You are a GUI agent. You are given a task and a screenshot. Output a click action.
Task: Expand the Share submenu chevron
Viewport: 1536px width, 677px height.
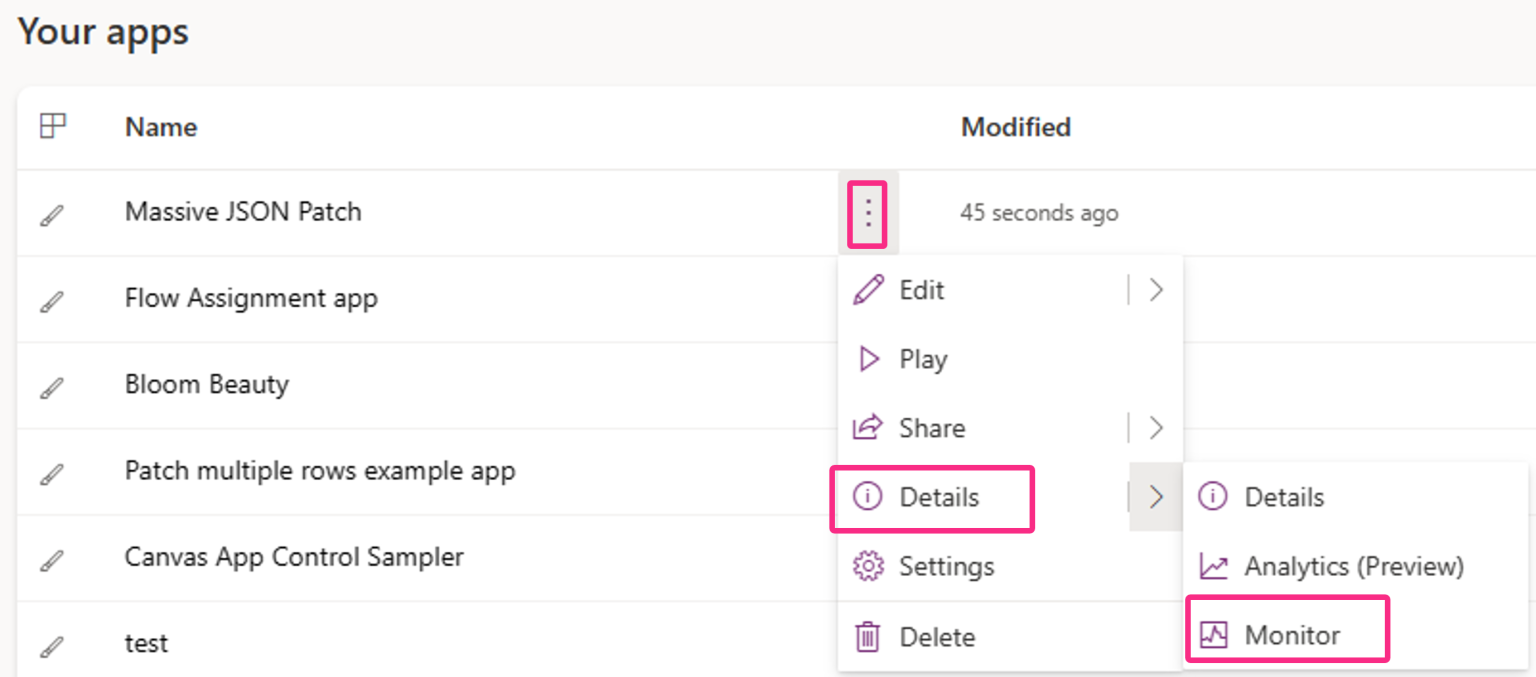[x=1155, y=428]
